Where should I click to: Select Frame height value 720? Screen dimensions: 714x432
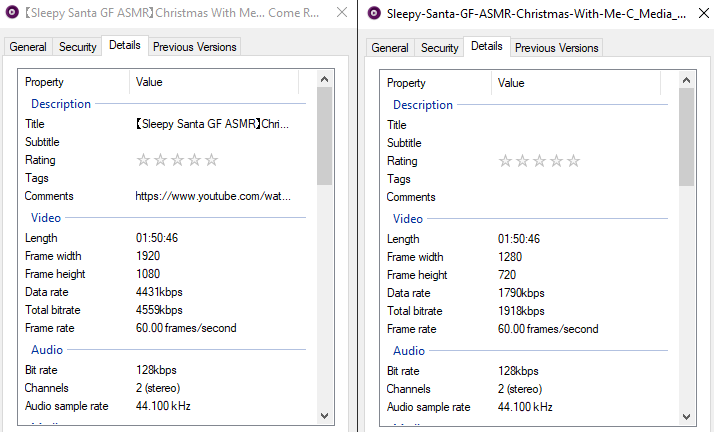tap(507, 275)
